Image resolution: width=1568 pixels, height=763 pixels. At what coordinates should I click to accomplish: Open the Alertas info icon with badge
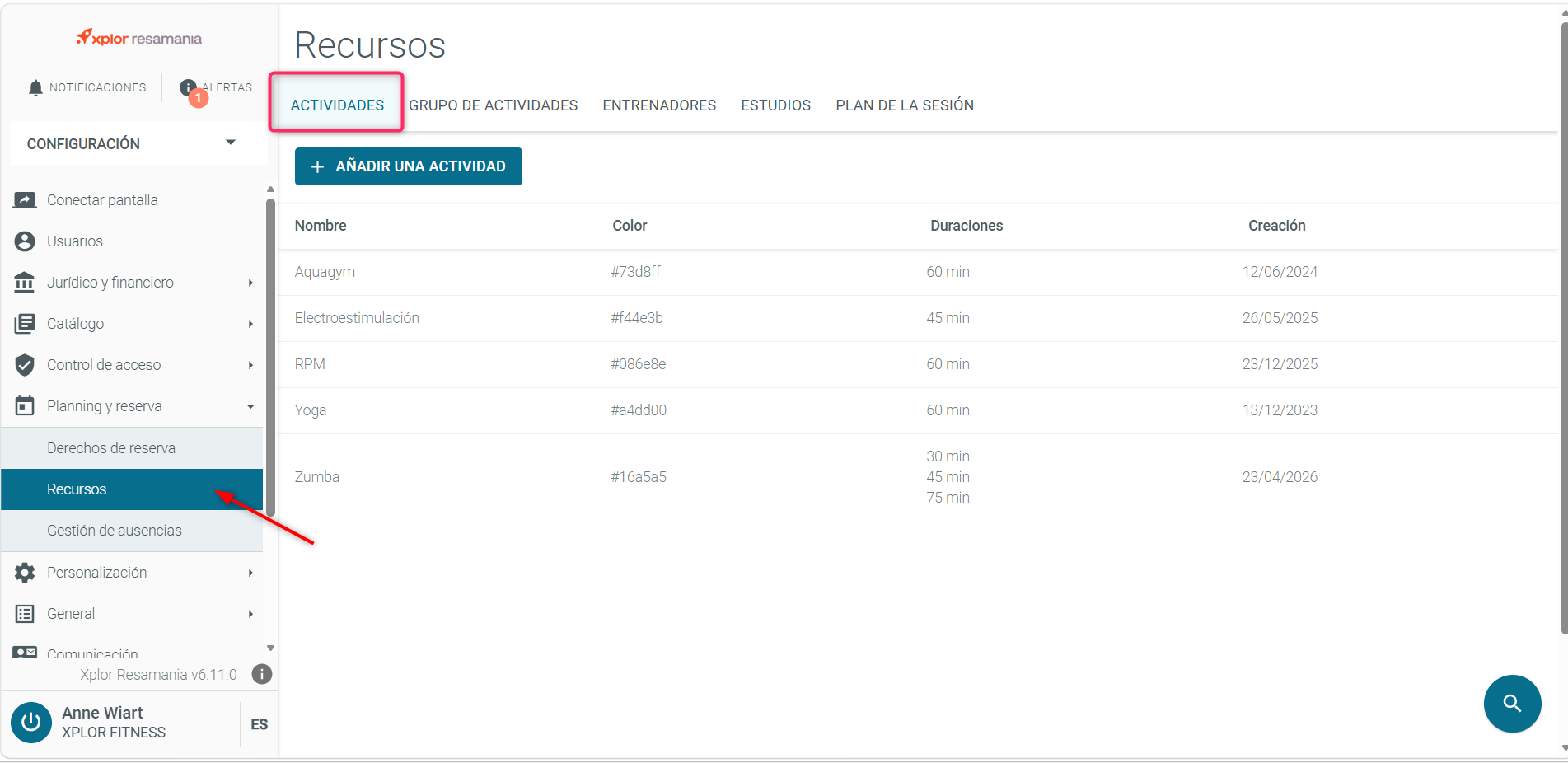[189, 87]
